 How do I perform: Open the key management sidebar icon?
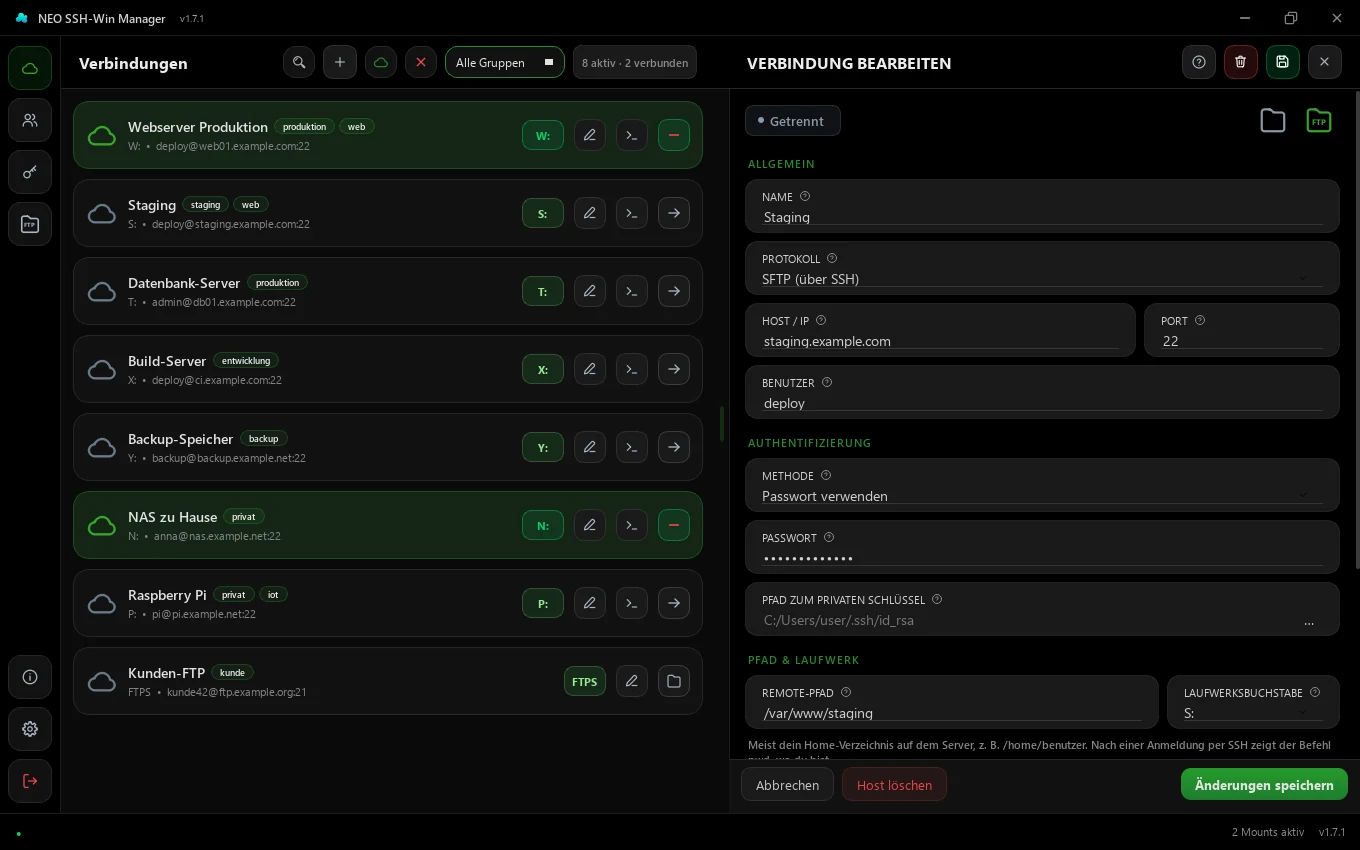(x=30, y=172)
